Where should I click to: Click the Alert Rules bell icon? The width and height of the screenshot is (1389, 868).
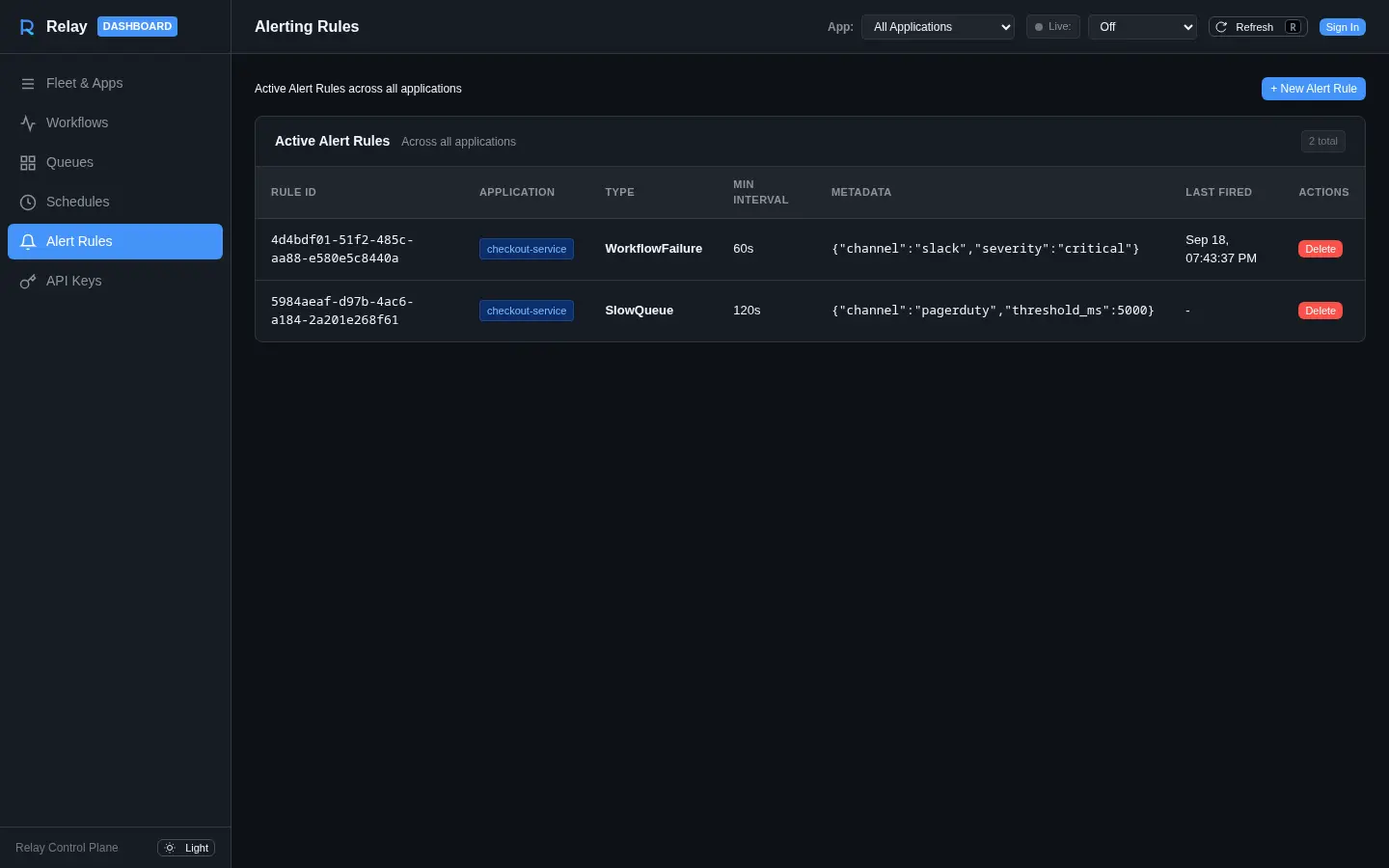tap(28, 242)
